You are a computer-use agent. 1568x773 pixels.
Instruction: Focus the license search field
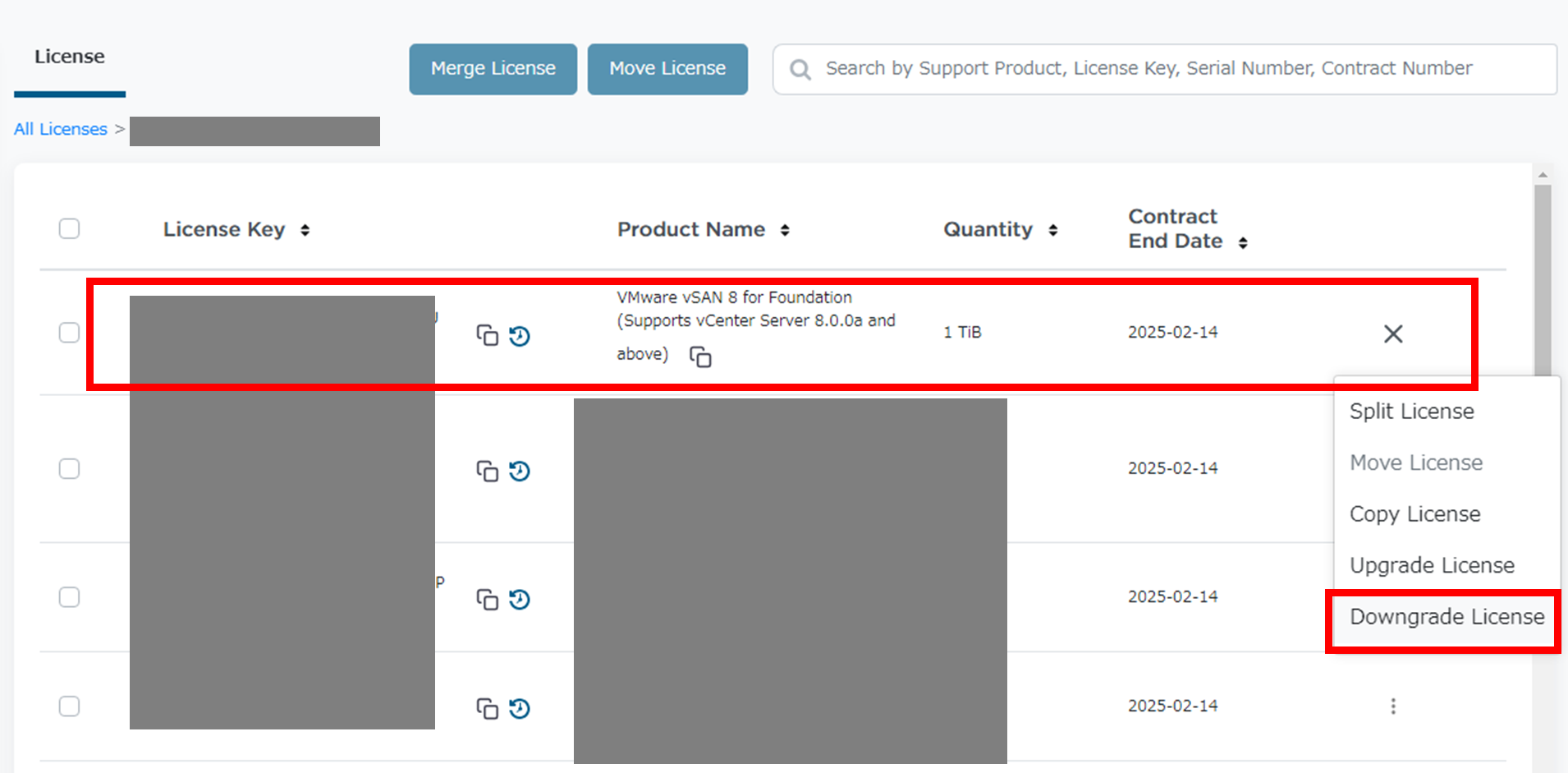pyautogui.click(x=1164, y=69)
